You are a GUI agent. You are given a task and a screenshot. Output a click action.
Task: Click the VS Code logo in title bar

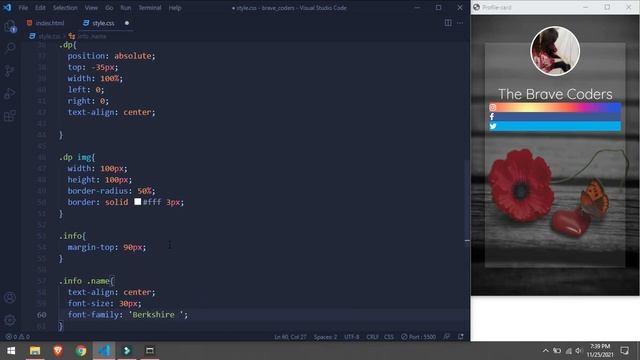pos(7,7)
